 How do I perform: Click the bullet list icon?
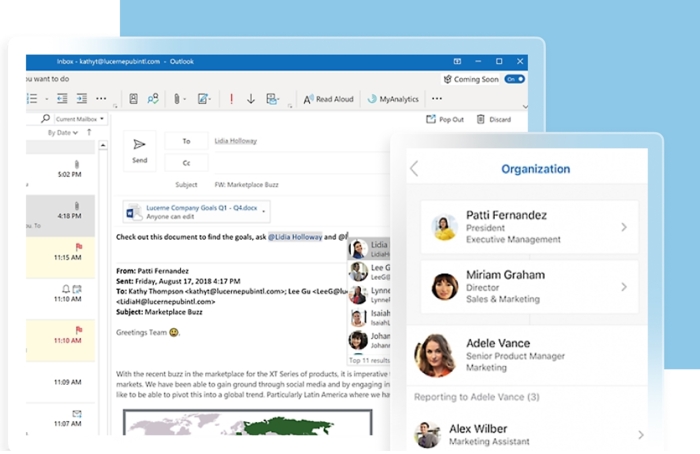[x=32, y=99]
